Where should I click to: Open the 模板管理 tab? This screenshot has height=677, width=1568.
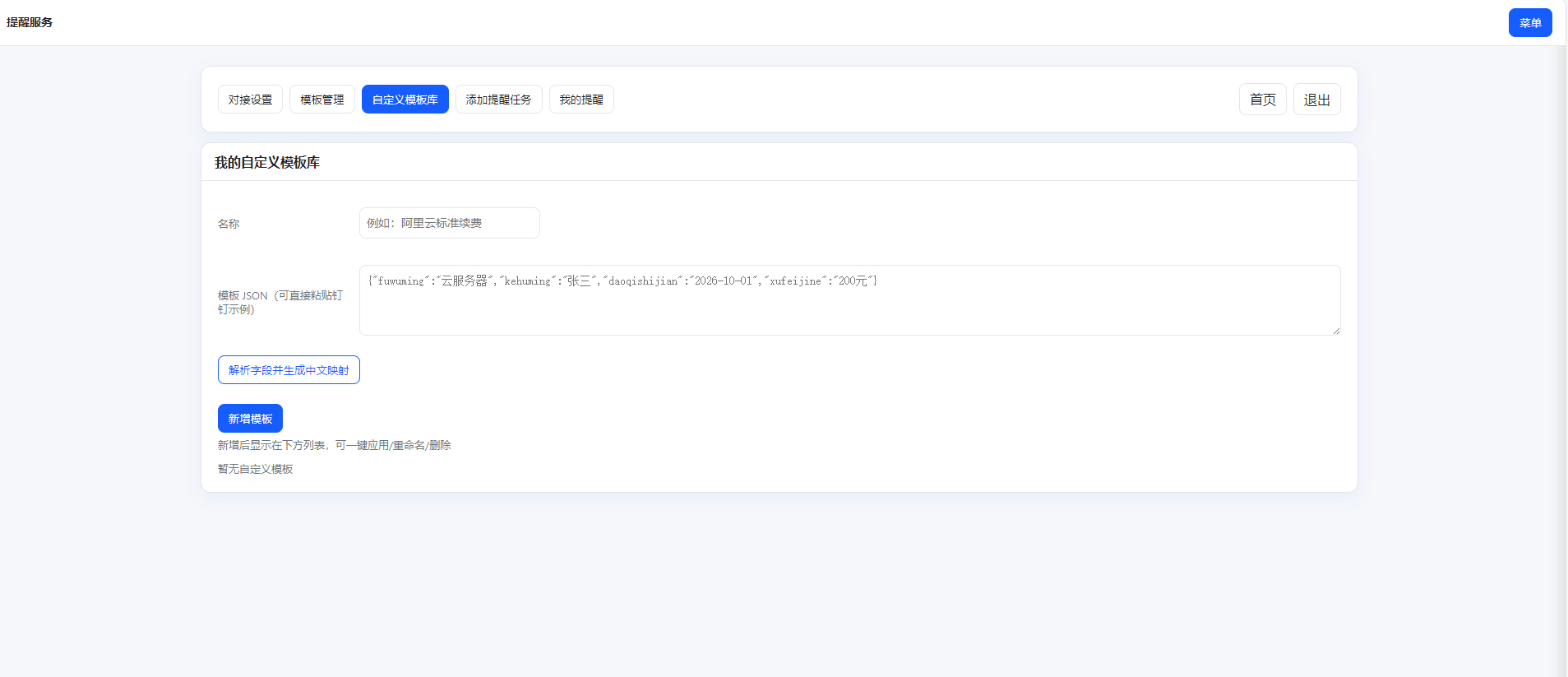tap(321, 100)
